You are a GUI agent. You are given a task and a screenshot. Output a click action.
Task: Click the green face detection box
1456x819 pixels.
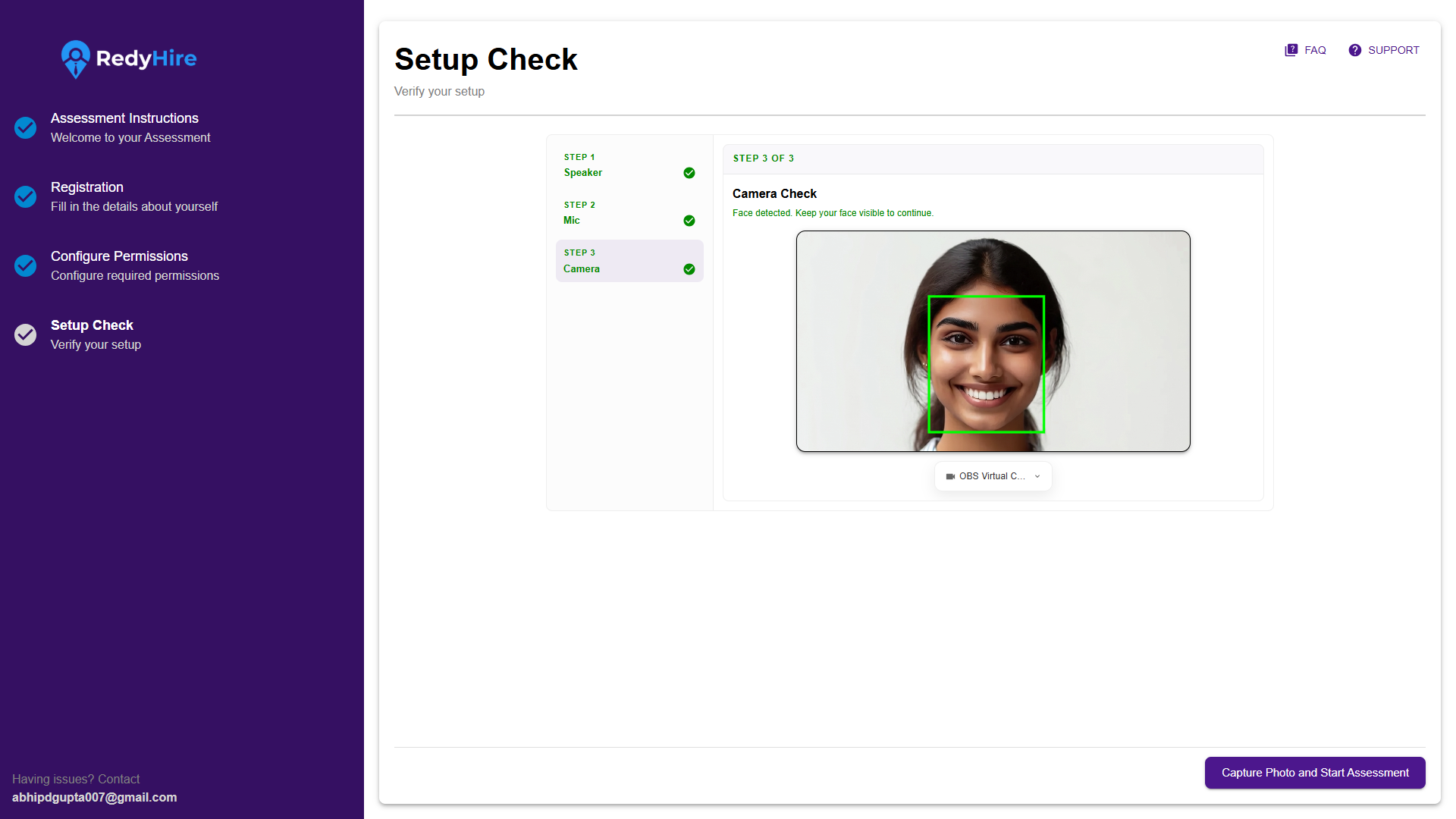(986, 364)
